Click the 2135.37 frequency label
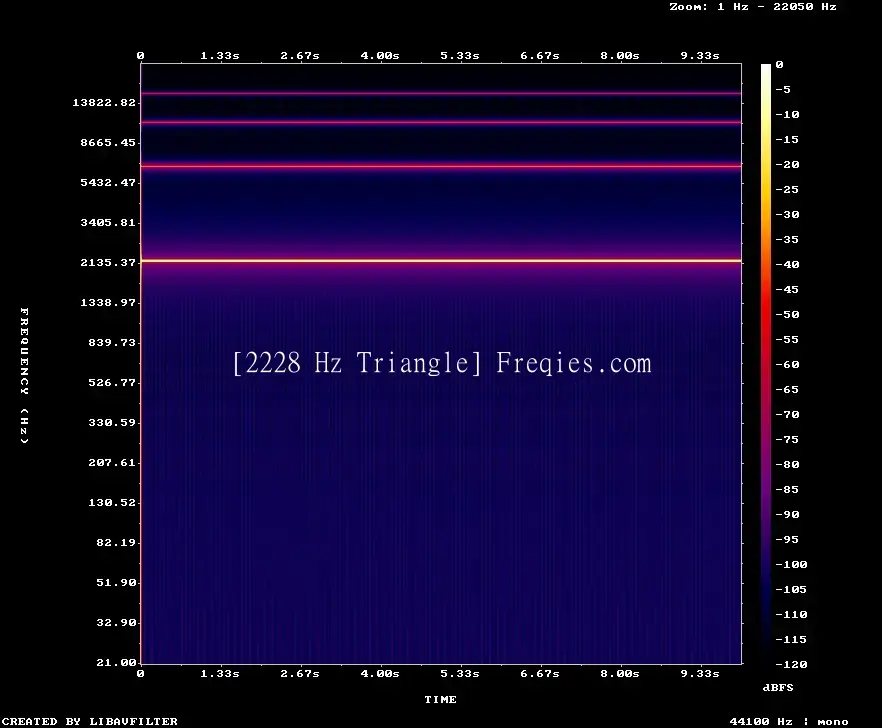The image size is (882, 728). [x=108, y=262]
